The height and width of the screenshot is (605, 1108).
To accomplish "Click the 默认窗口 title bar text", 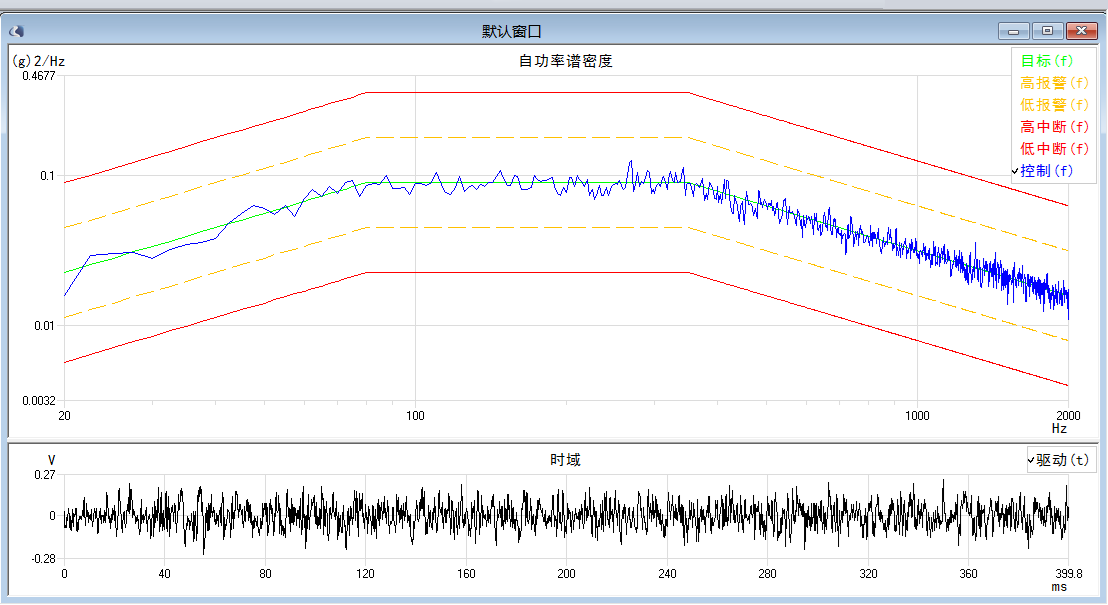I will 511,32.
